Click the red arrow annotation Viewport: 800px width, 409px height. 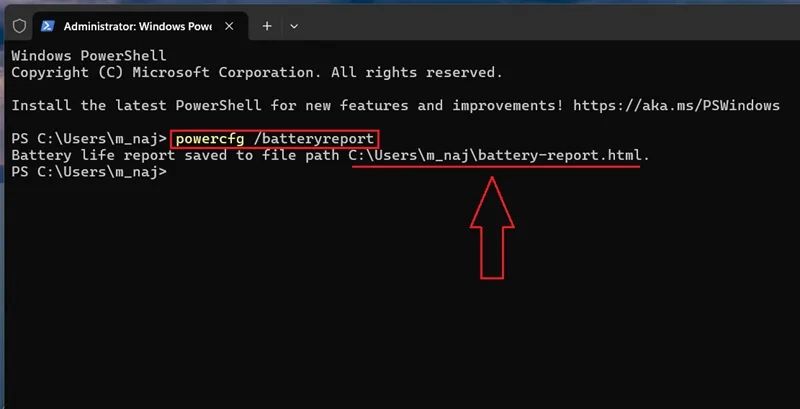[x=492, y=227]
